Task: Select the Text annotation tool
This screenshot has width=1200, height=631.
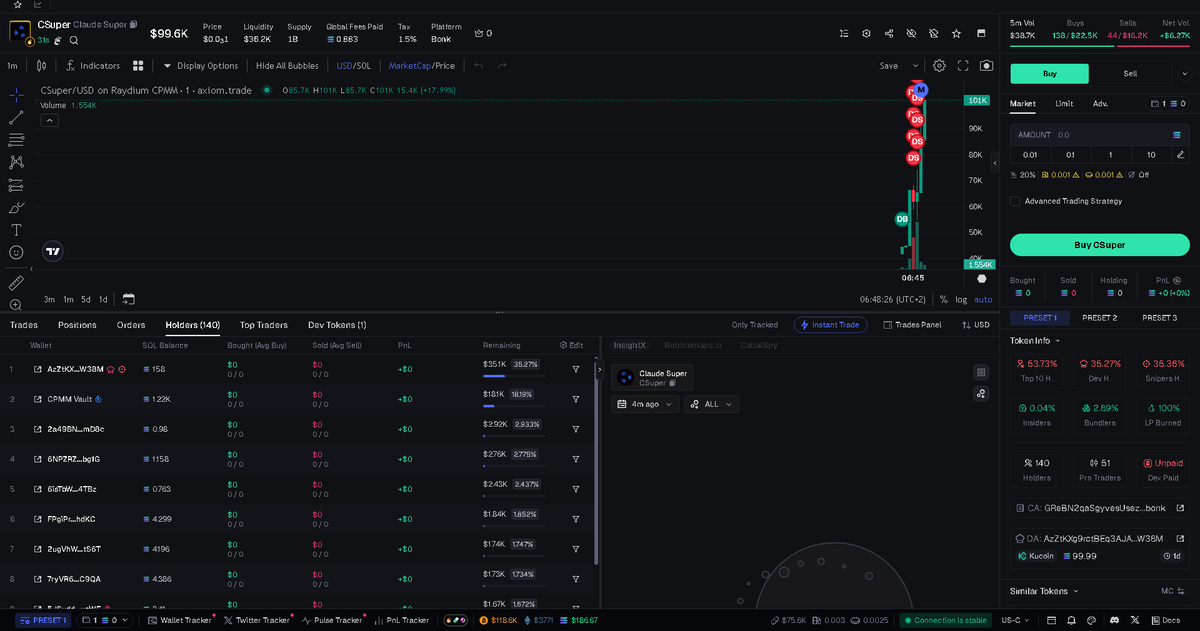Action: tap(16, 230)
